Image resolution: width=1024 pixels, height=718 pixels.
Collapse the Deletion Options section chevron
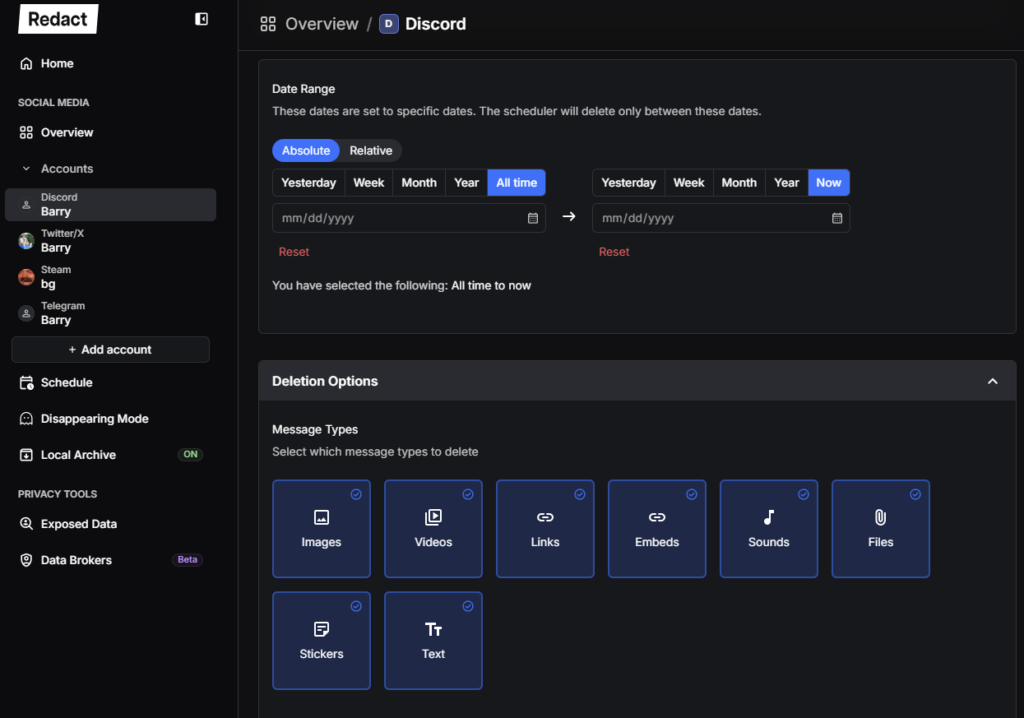tap(992, 382)
